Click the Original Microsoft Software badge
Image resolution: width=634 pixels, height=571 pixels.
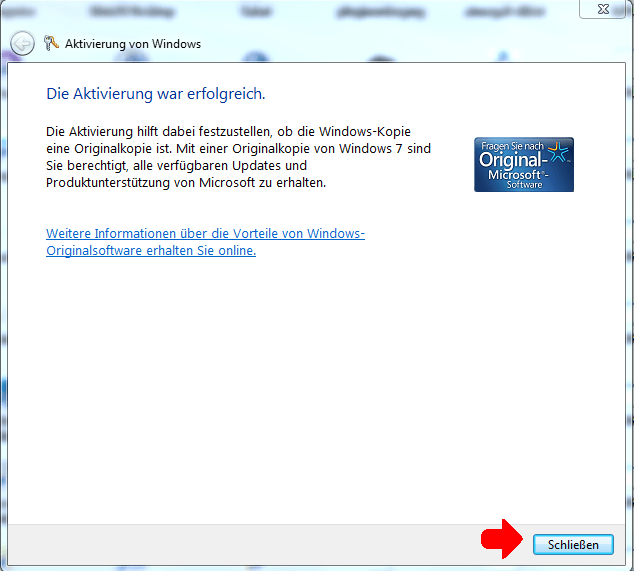(523, 165)
